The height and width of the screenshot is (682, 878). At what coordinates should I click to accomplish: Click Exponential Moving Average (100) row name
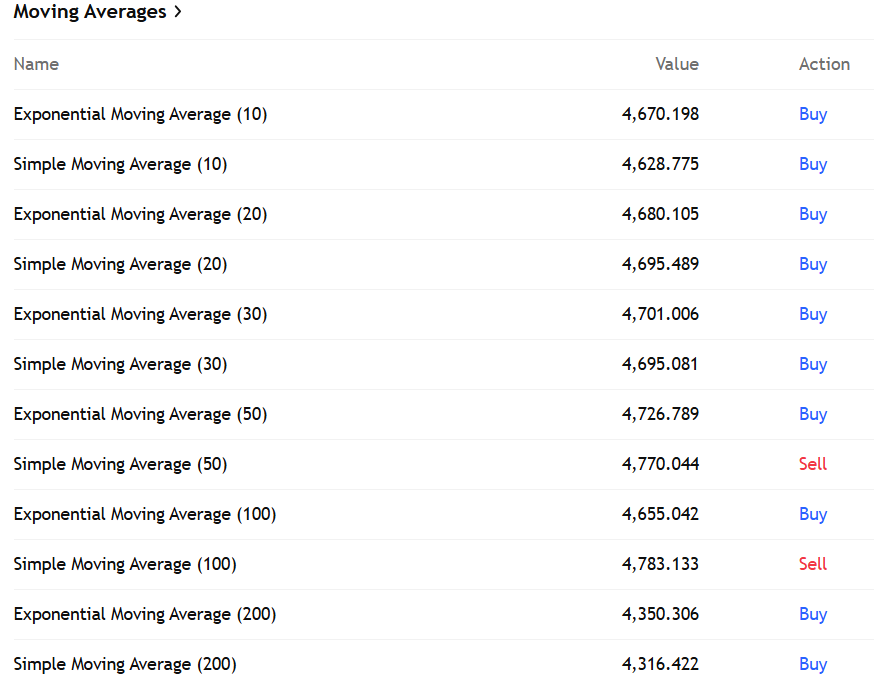(x=145, y=514)
